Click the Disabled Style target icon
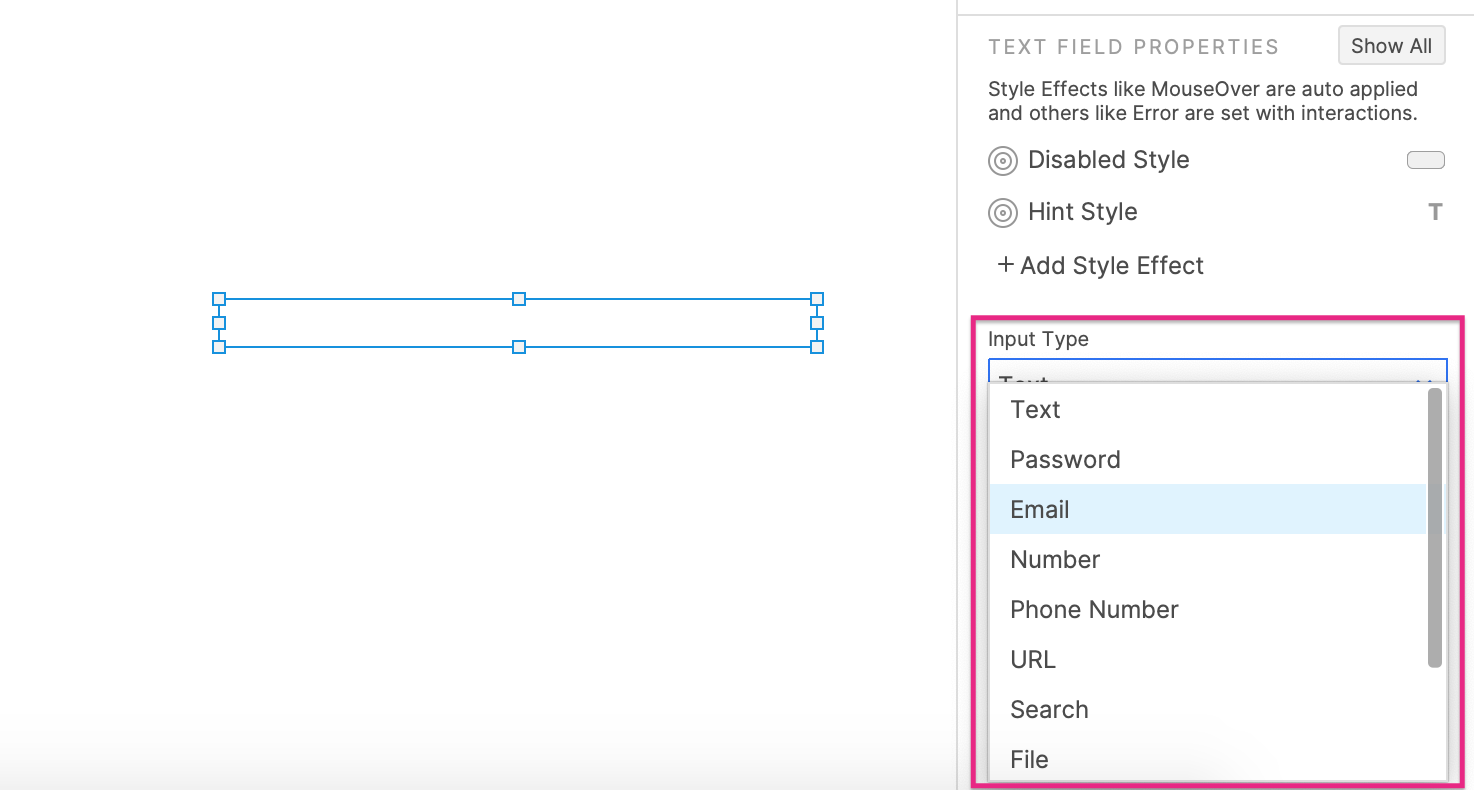1474x790 pixels. (x=1002, y=160)
